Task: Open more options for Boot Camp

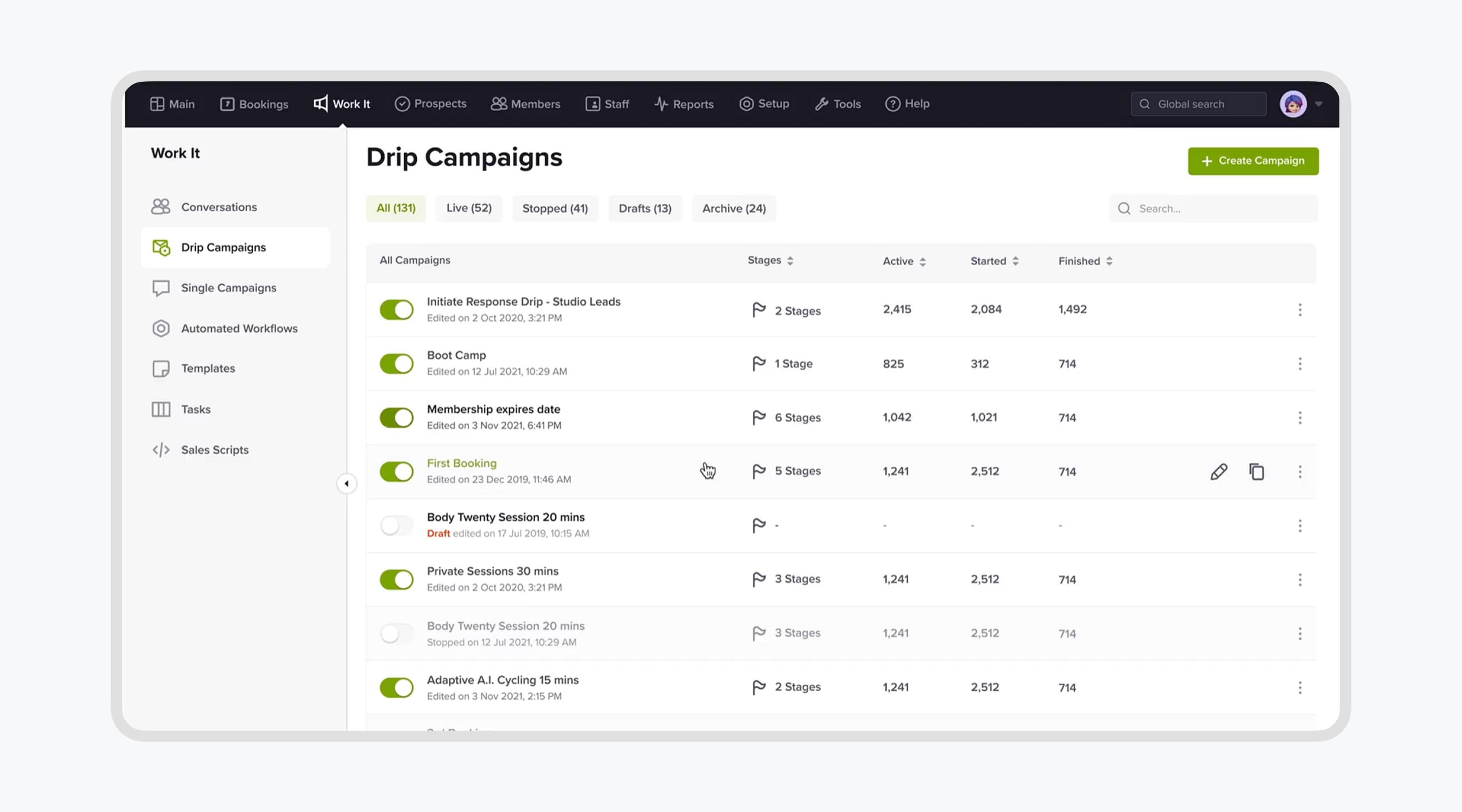Action: (x=1300, y=364)
